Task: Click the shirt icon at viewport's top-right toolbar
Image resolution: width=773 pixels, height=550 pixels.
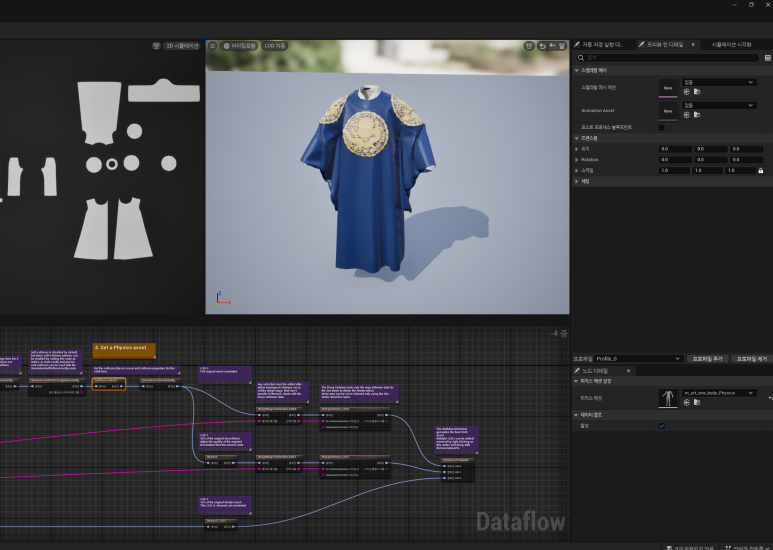Action: point(529,46)
